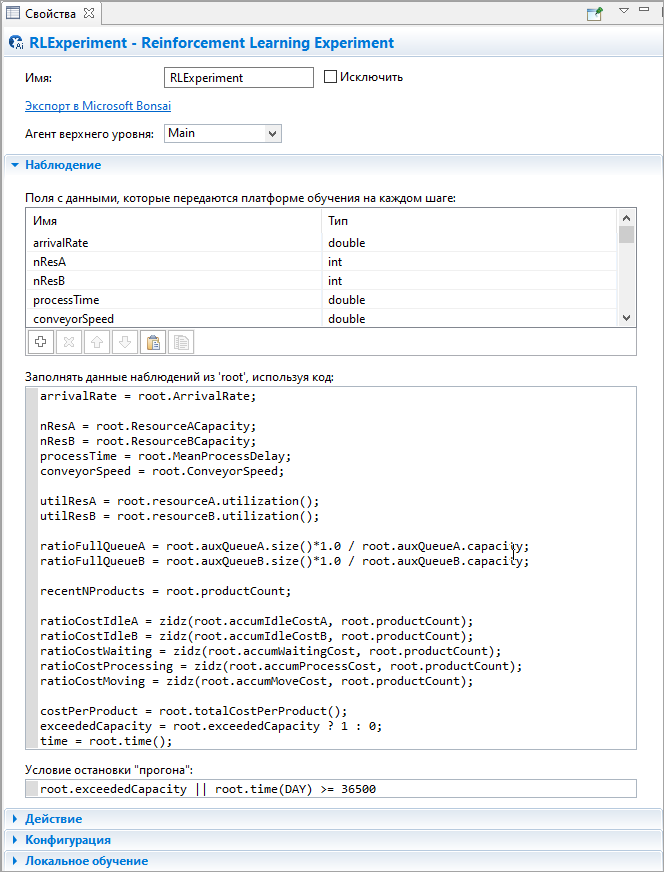Click code line starting 'ratioFullQueueB'
The height and width of the screenshot is (872, 664).
click(284, 561)
